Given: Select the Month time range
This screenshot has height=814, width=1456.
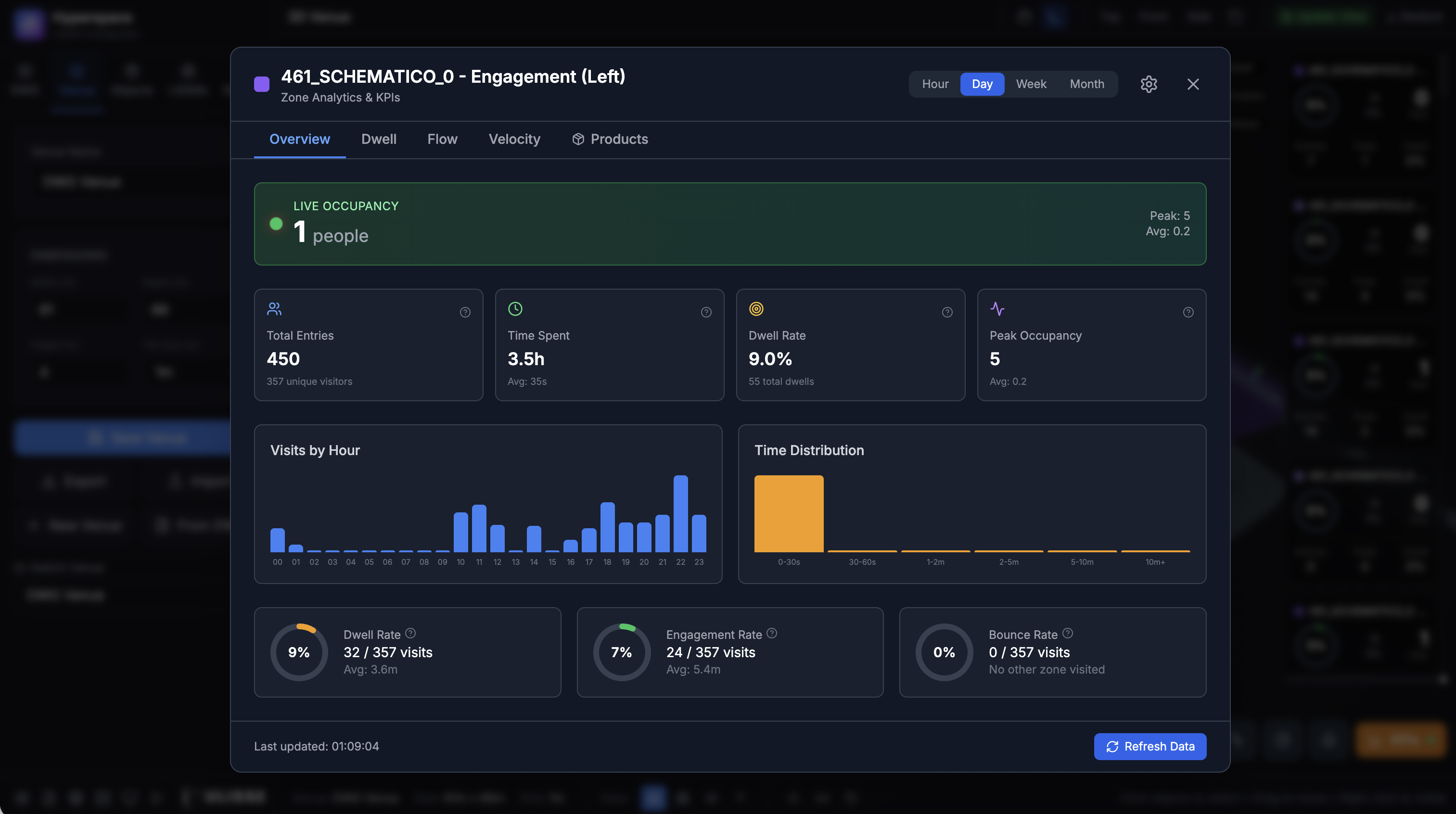Looking at the screenshot, I should point(1086,84).
